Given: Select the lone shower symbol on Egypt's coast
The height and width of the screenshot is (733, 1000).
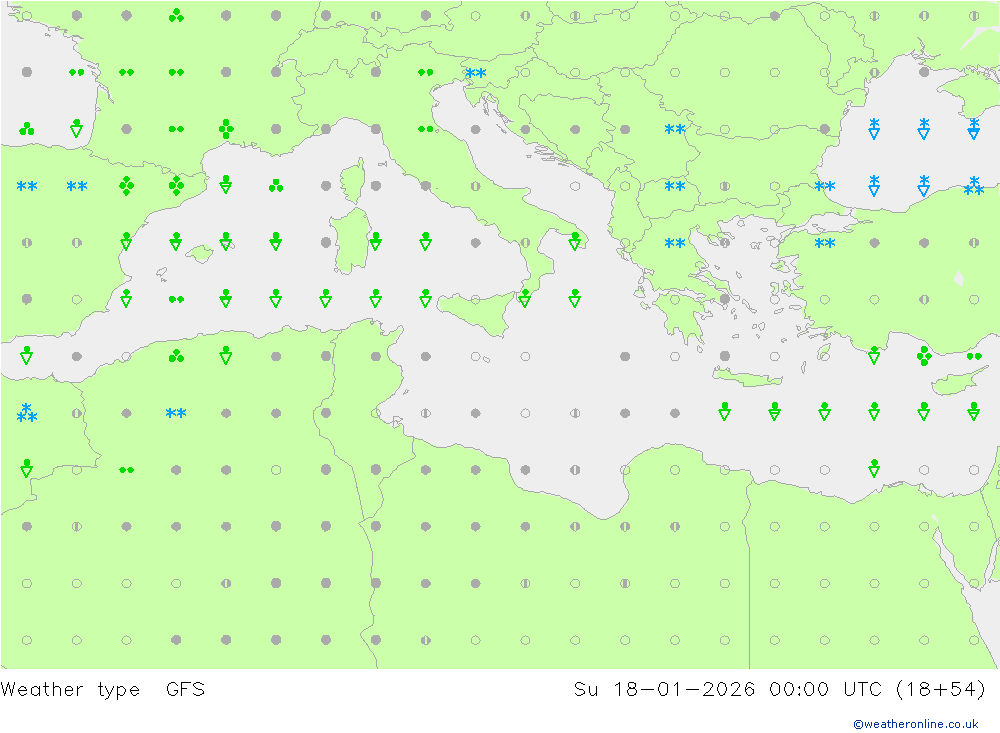Looking at the screenshot, I should click(874, 468).
